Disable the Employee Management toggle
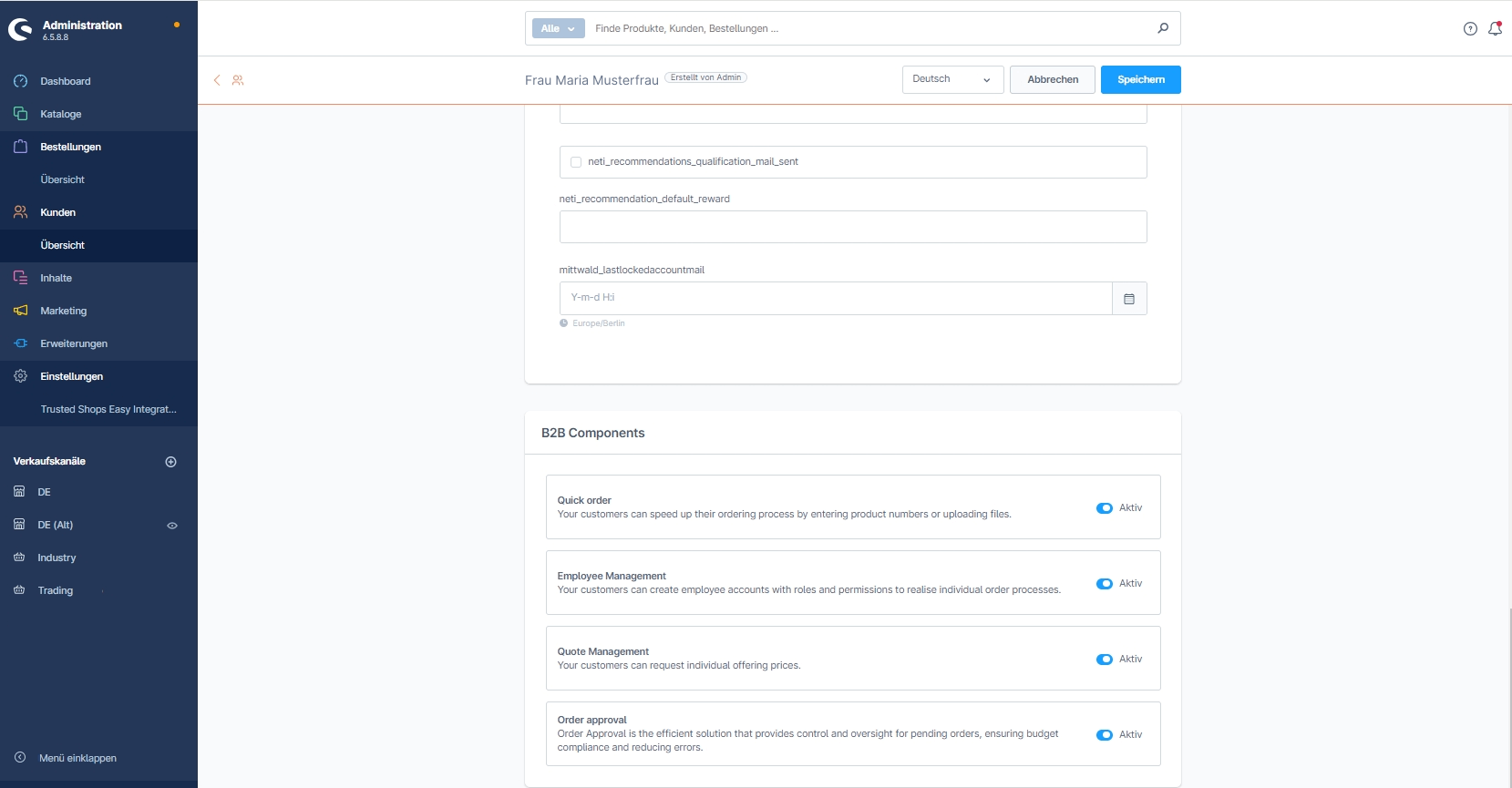Image resolution: width=1512 pixels, height=788 pixels. (x=1105, y=584)
